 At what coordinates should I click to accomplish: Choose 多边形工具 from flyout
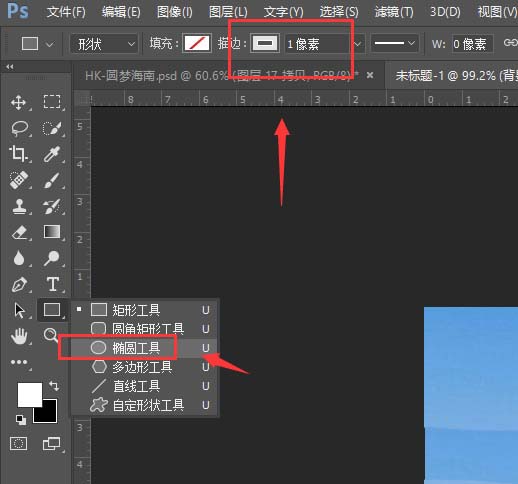(145, 367)
